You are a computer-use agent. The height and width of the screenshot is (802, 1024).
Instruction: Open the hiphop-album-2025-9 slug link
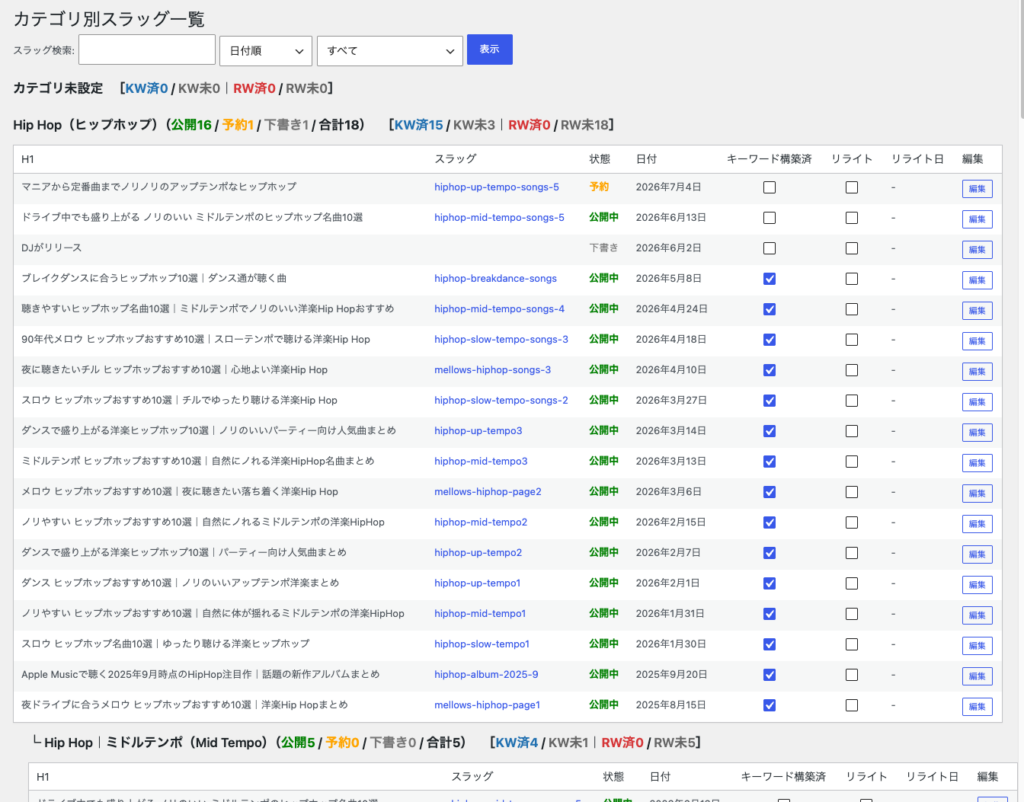(486, 675)
